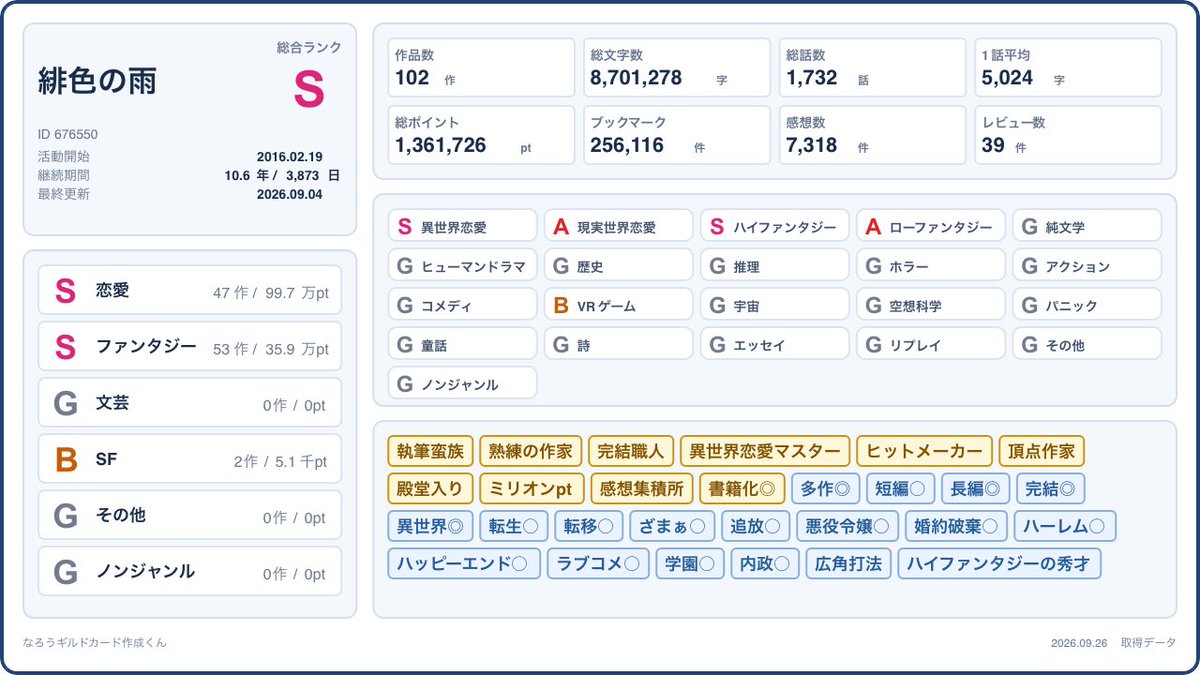Select the 悪役令嬢○ tag
This screenshot has height=675, width=1200.
848,526
